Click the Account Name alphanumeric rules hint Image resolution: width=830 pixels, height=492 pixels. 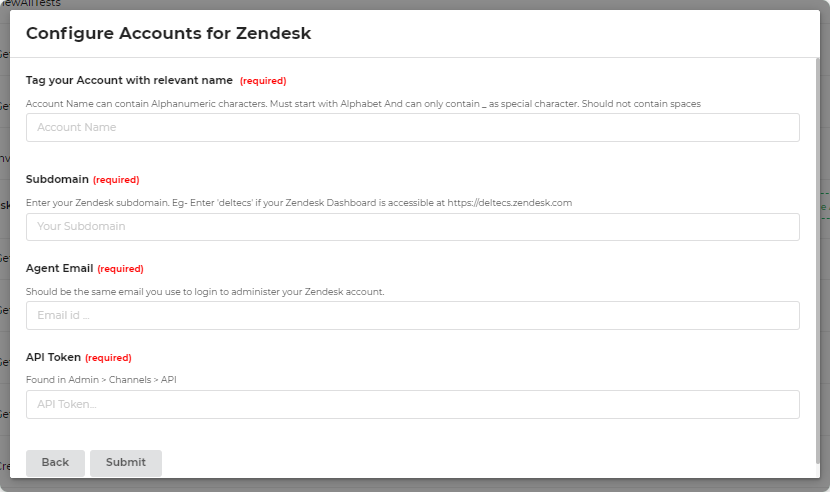point(363,103)
